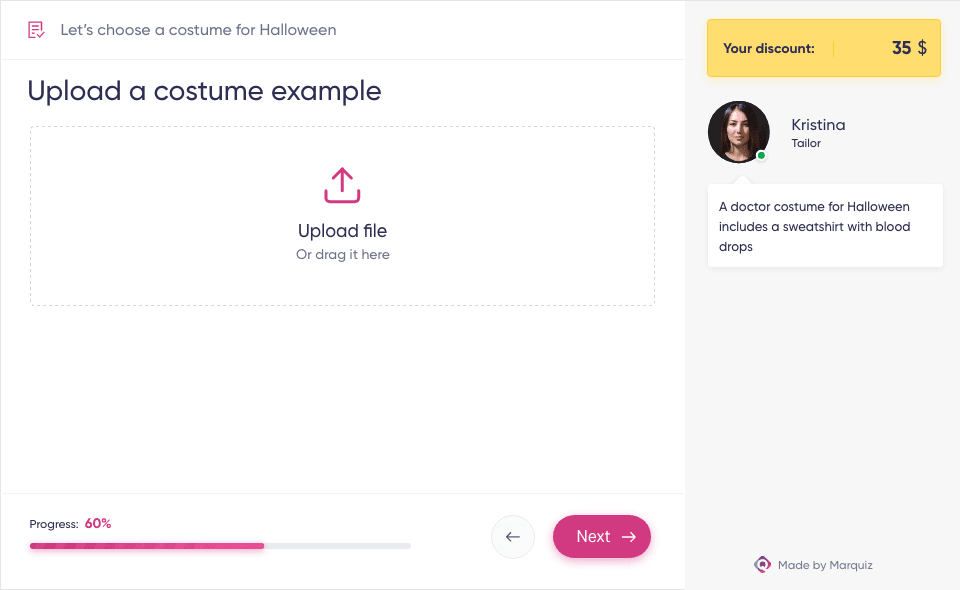Click the arrow inside the Next button
This screenshot has width=960, height=590.
tap(629, 537)
